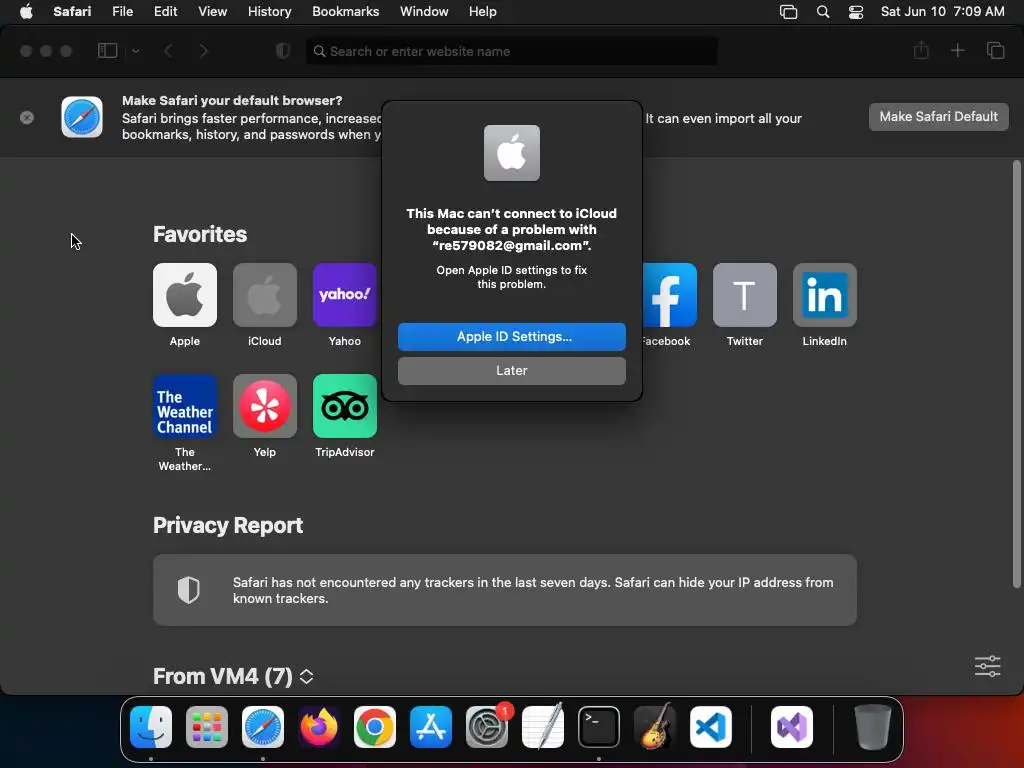
Task: Open Trash from the Dock
Action: 872,727
